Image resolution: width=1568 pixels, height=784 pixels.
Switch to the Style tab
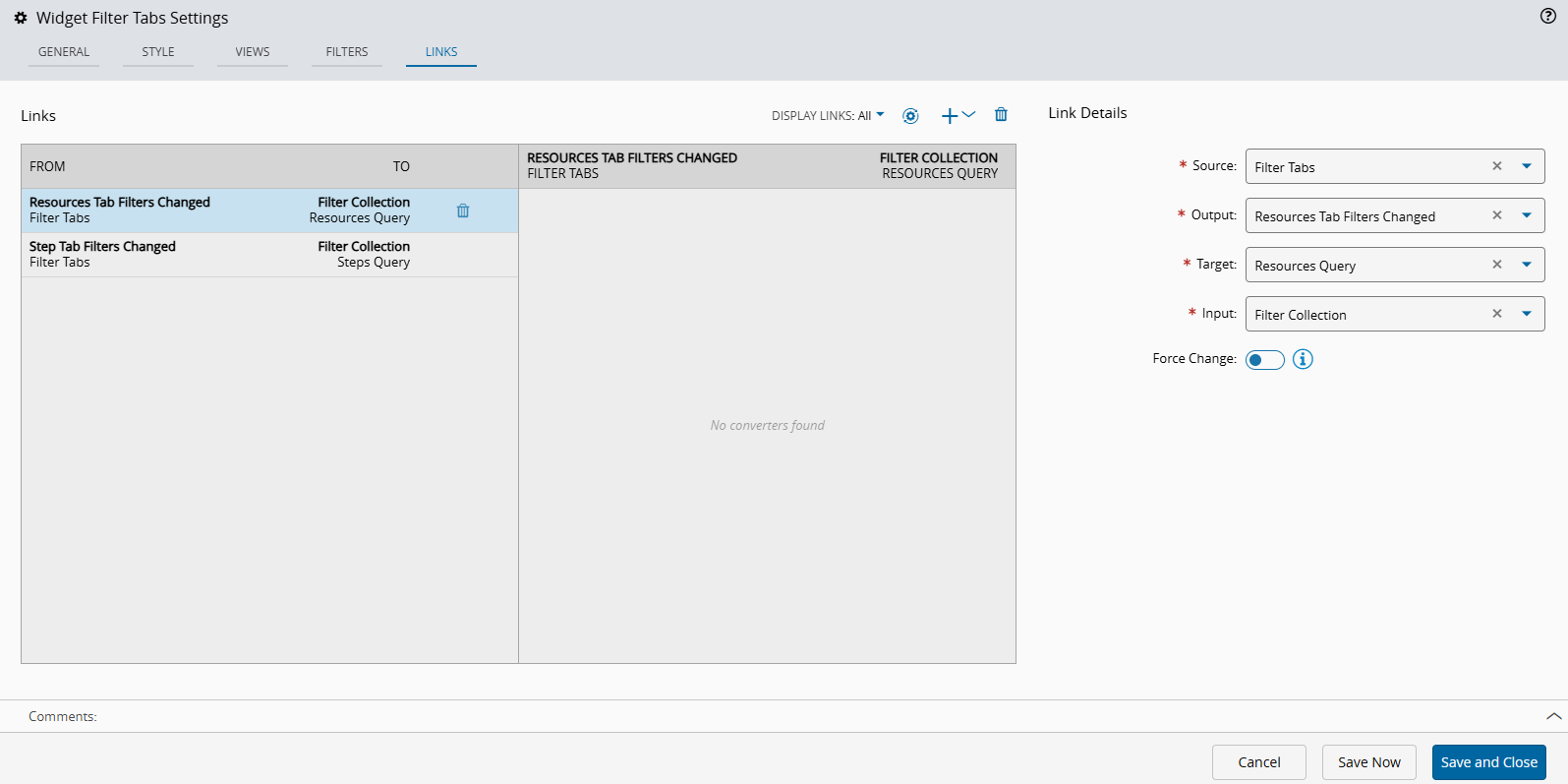click(x=158, y=52)
